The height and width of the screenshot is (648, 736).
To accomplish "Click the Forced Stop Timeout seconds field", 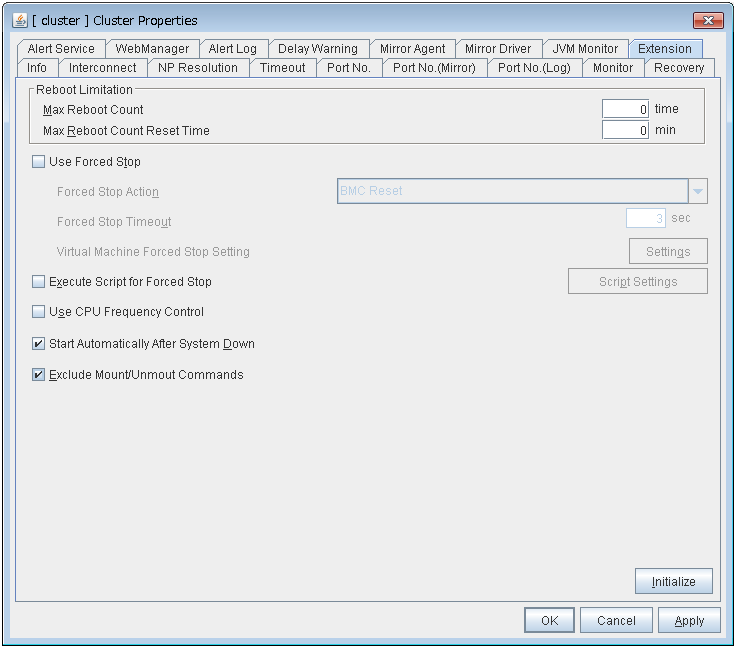I will (646, 219).
